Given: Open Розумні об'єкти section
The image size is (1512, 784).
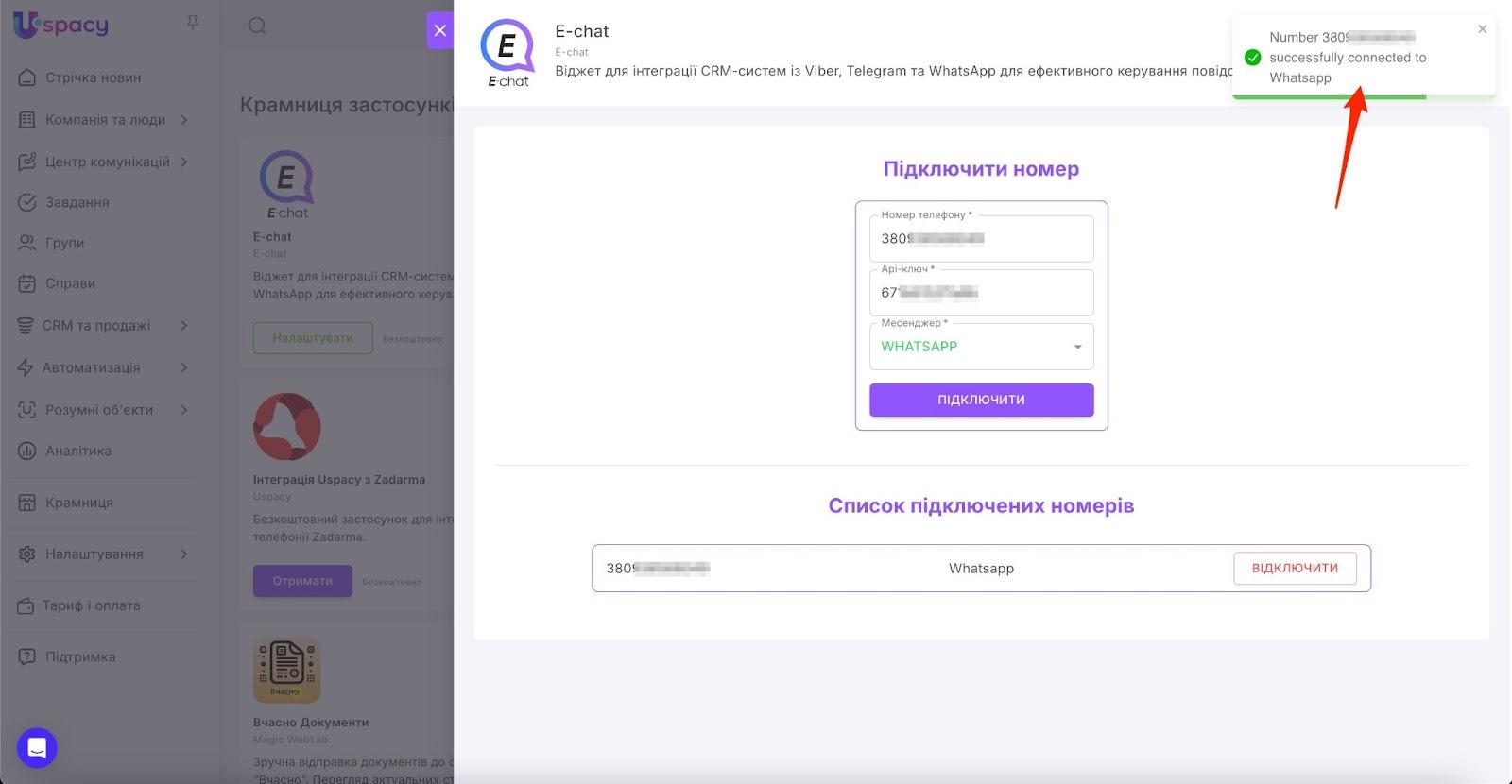Looking at the screenshot, I should tap(98, 410).
